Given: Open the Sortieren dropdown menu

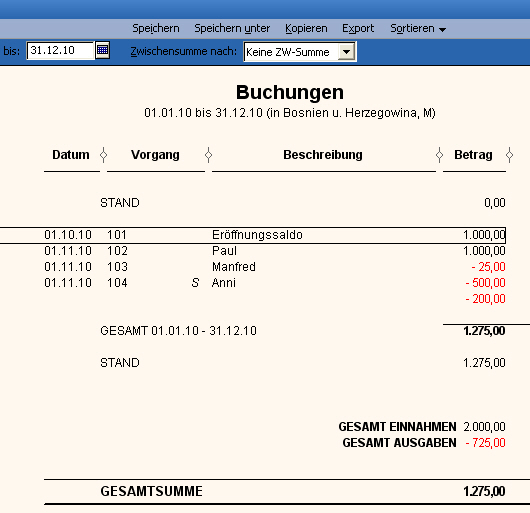Looking at the screenshot, I should tap(418, 28).
